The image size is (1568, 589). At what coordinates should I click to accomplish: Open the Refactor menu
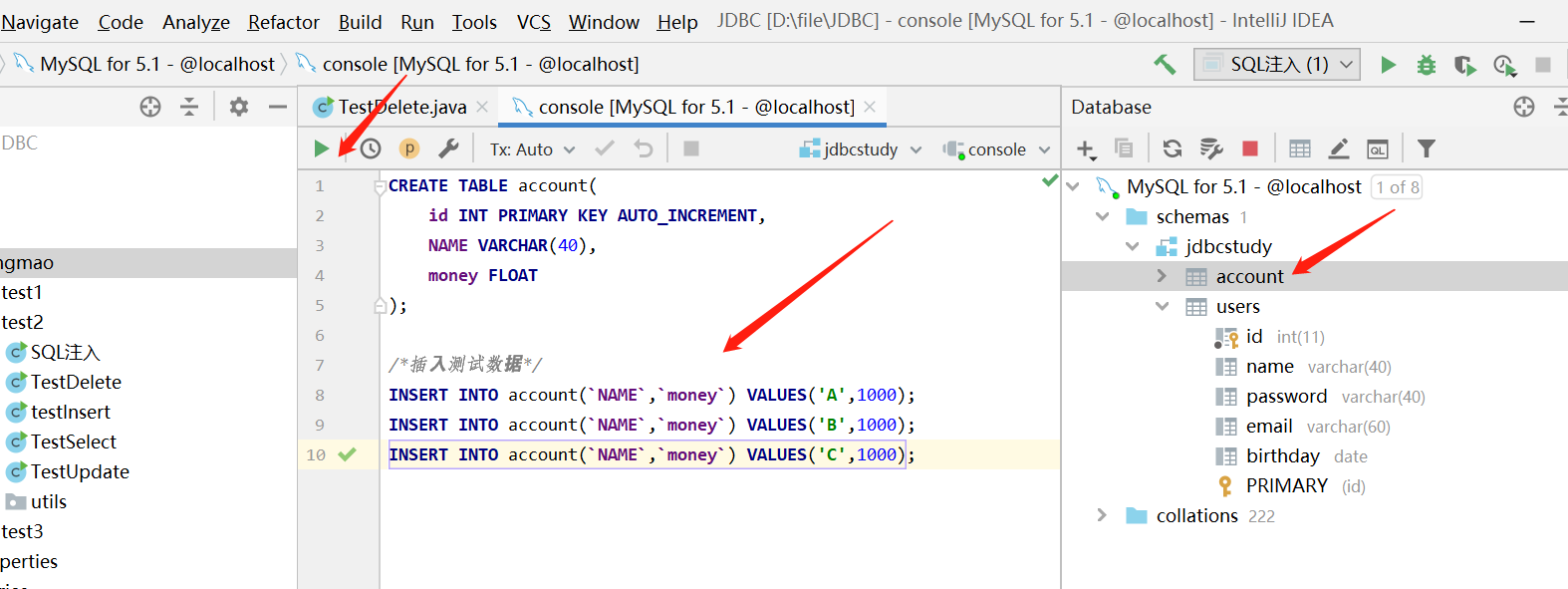(284, 22)
